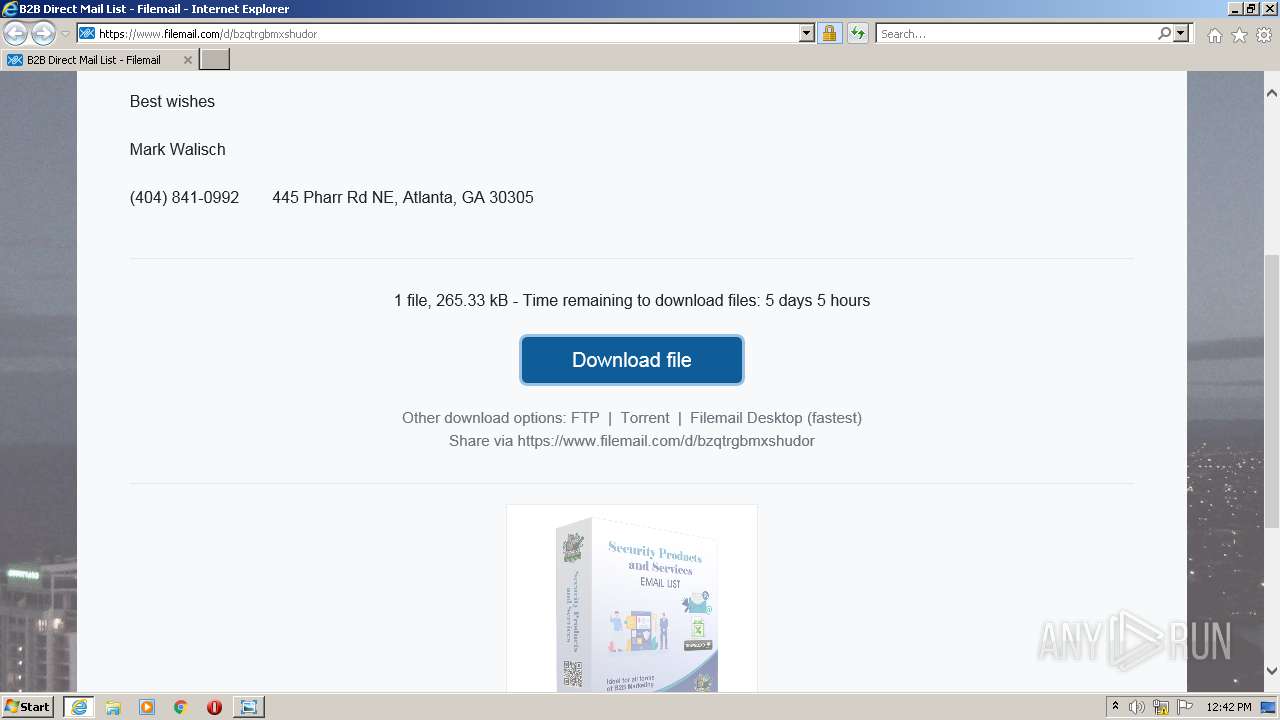Open File Explorer folder taskbar icon

113,707
